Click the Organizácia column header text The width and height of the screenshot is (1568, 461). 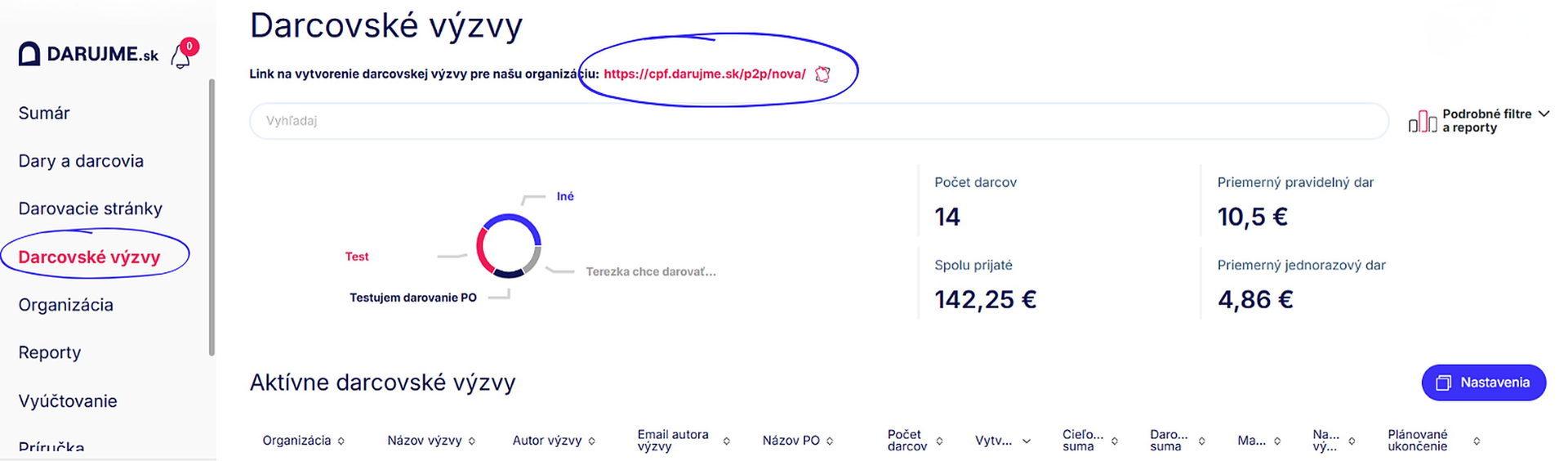tap(296, 441)
